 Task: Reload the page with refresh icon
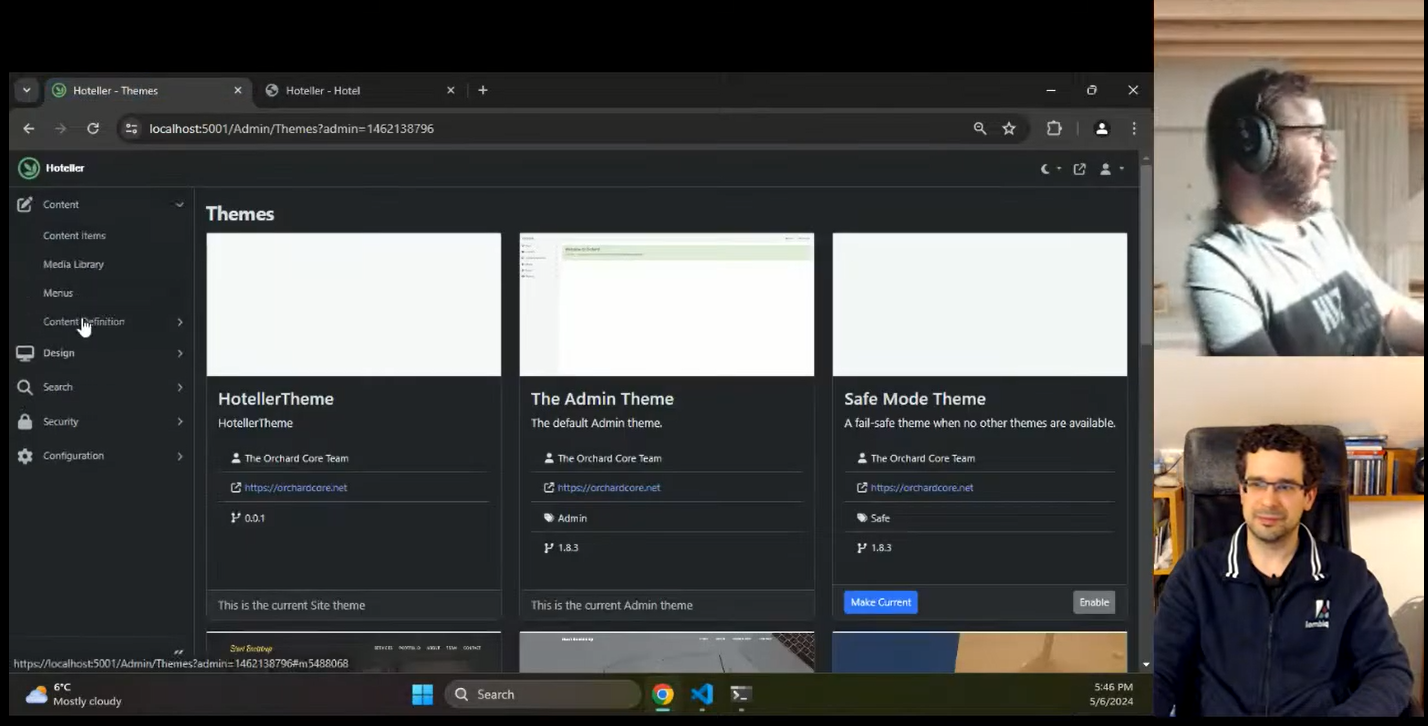93,128
